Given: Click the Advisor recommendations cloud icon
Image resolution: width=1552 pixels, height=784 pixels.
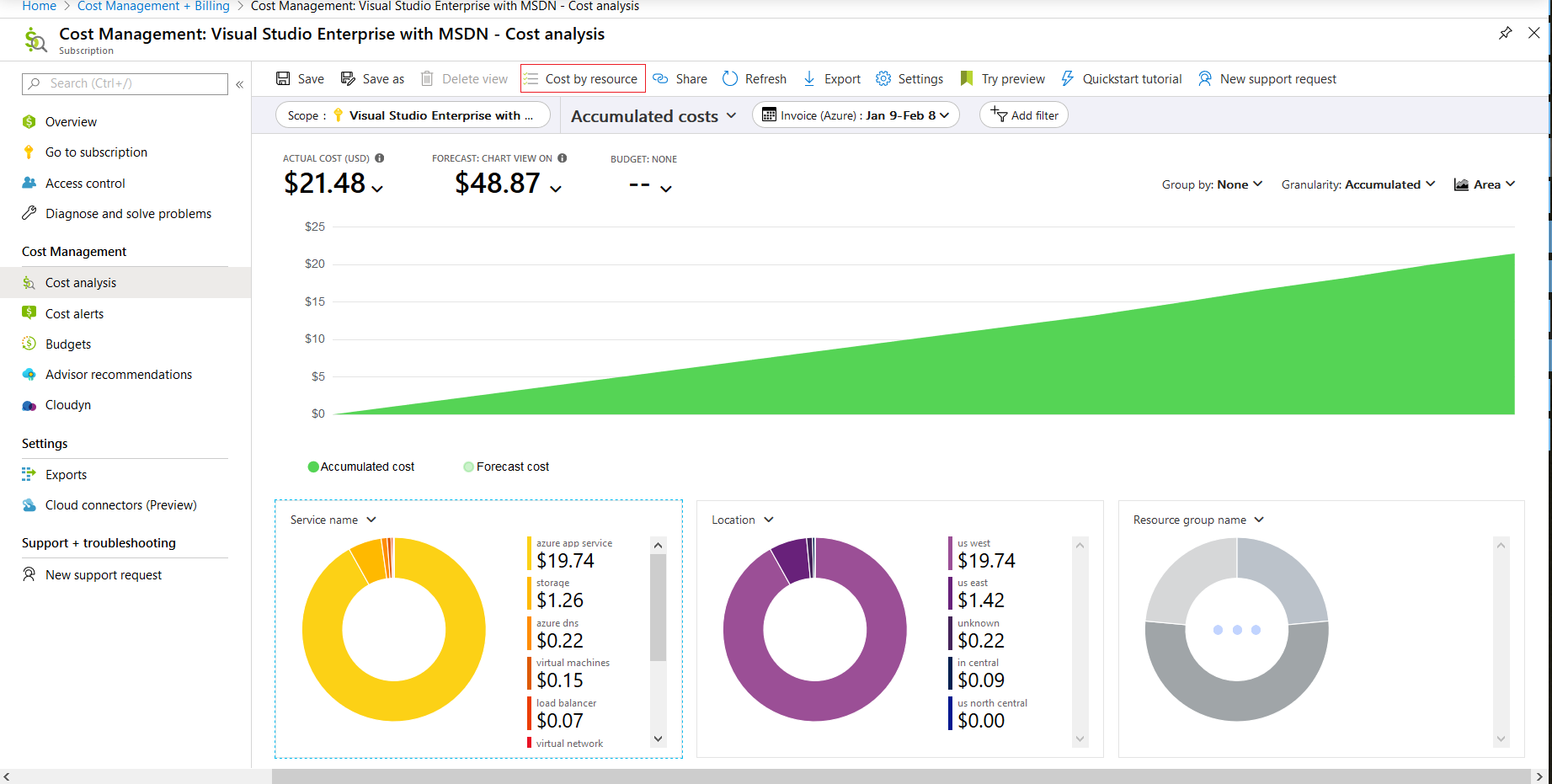Looking at the screenshot, I should pos(29,374).
